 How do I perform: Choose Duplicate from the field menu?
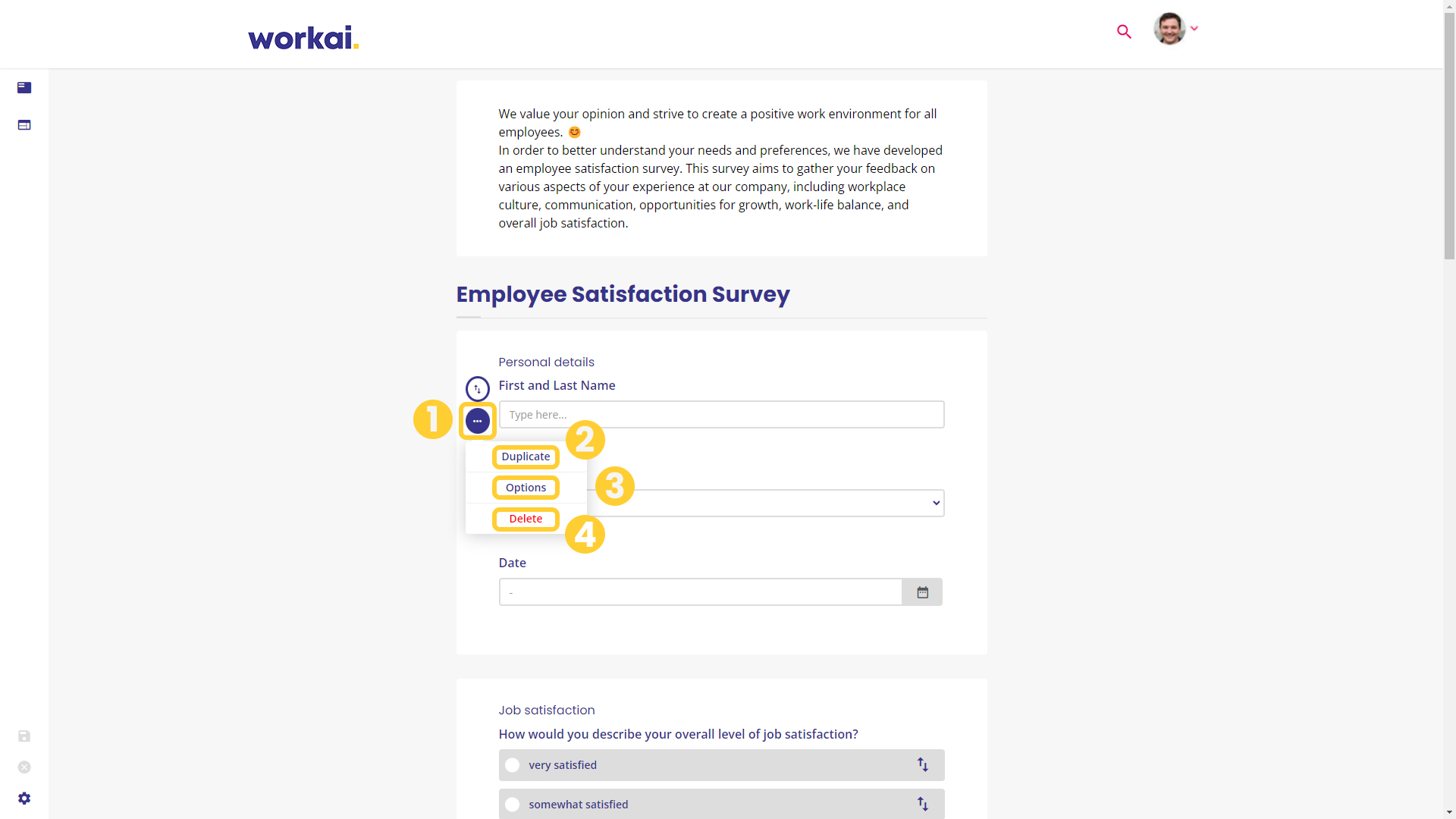point(526,457)
